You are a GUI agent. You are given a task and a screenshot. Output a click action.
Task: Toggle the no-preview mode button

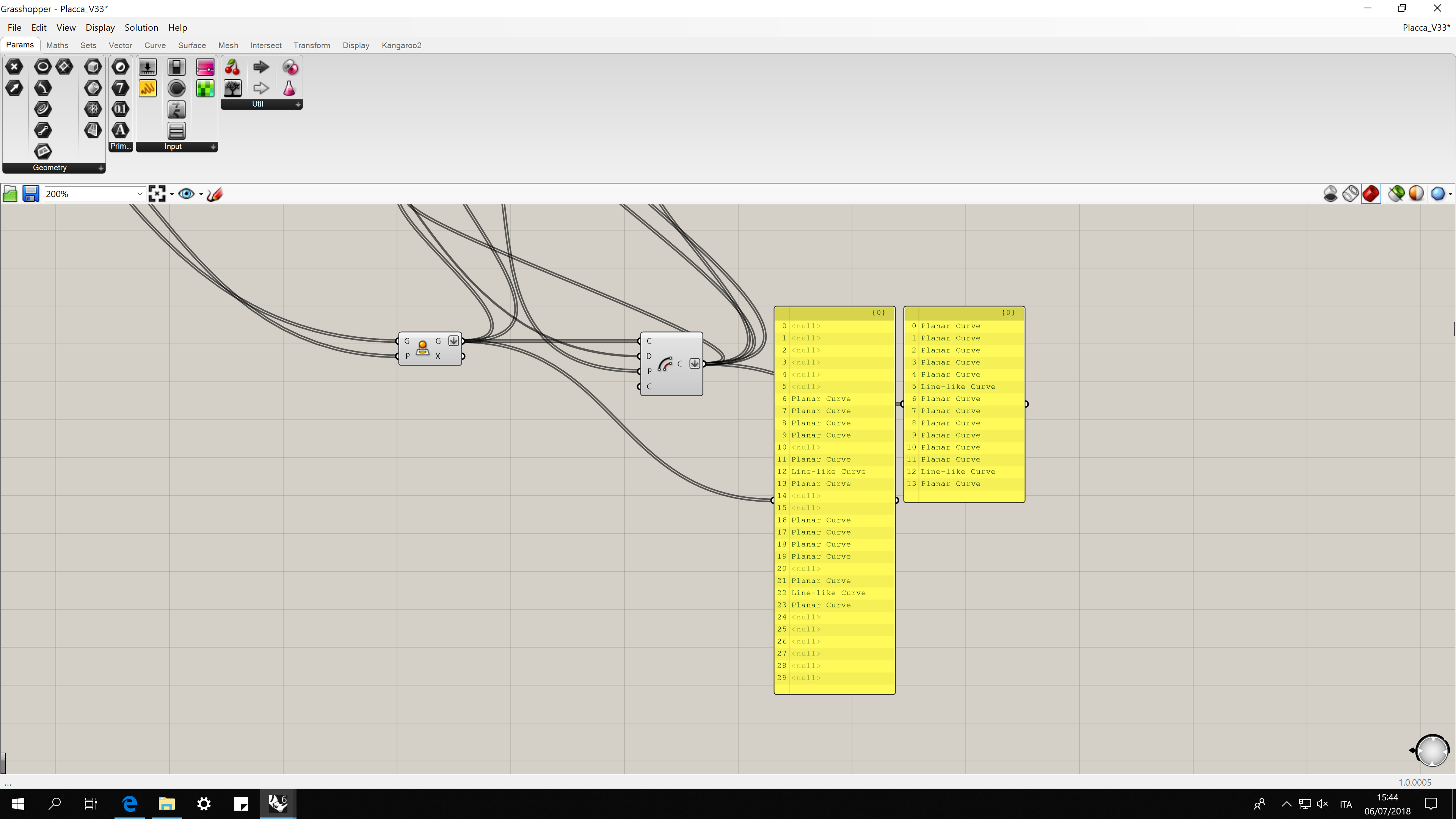[x=1330, y=194]
